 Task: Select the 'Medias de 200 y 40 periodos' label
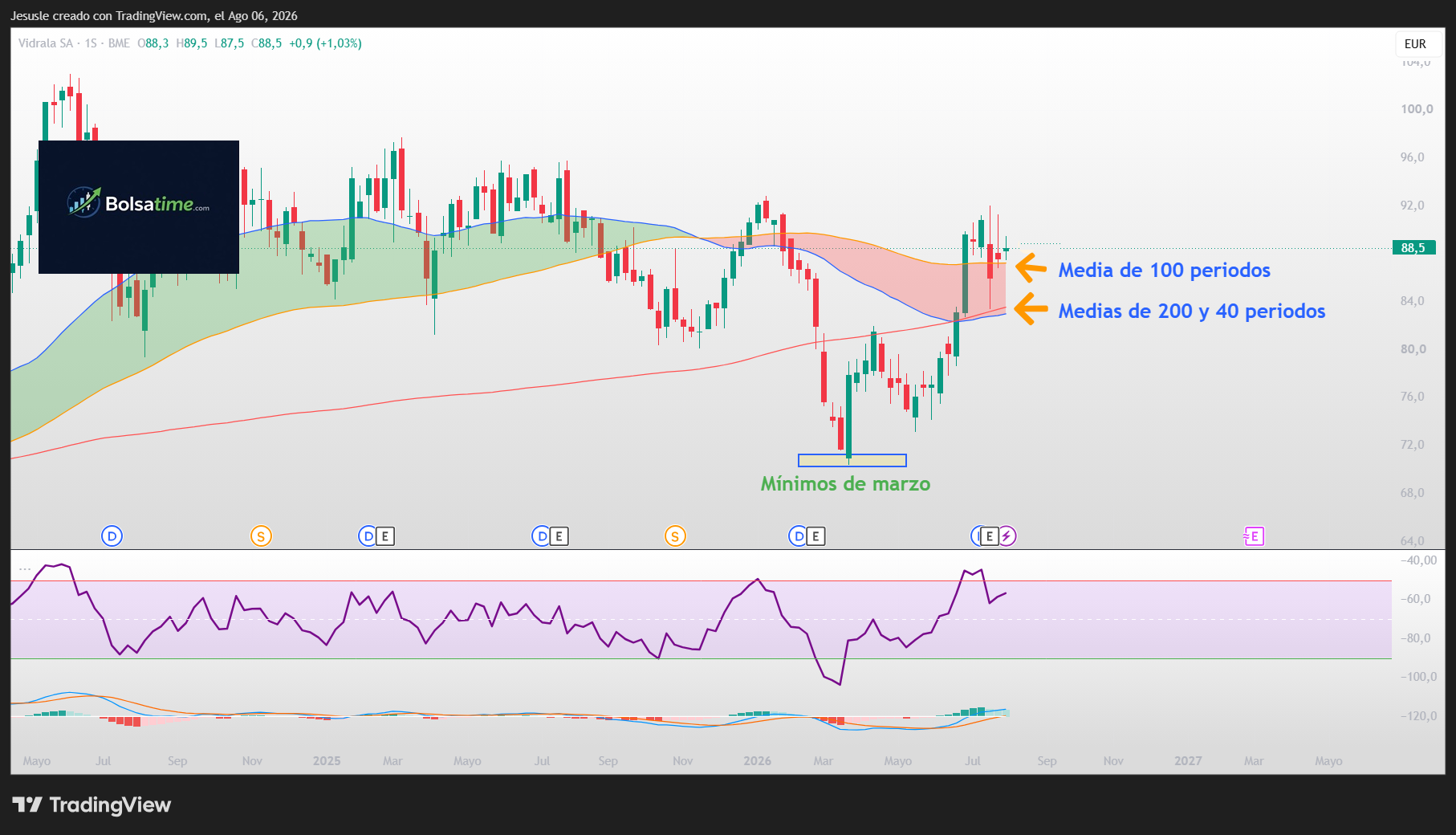(1192, 312)
